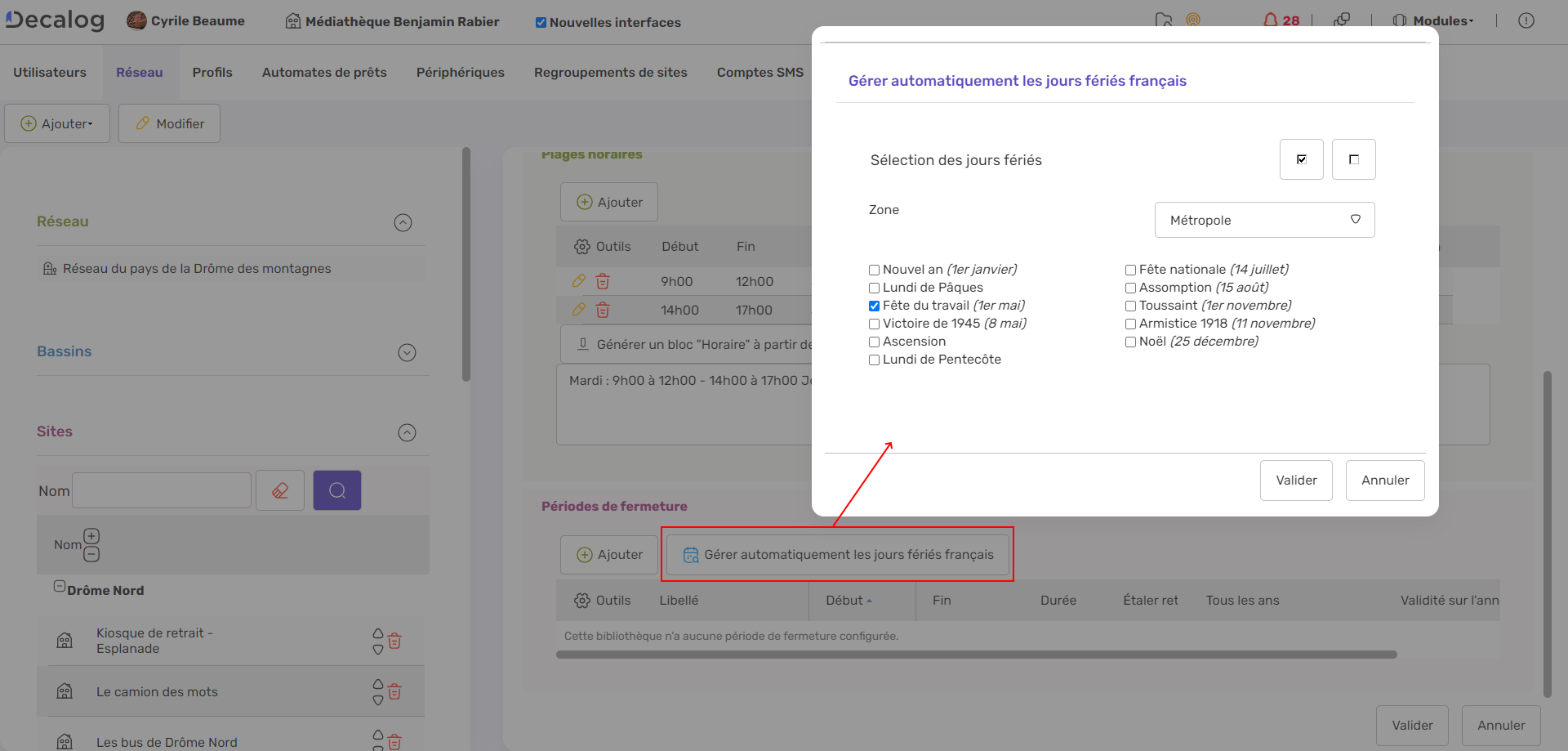Check the Nouvel an holiday checkbox
This screenshot has width=1568, height=751.
pos(874,270)
